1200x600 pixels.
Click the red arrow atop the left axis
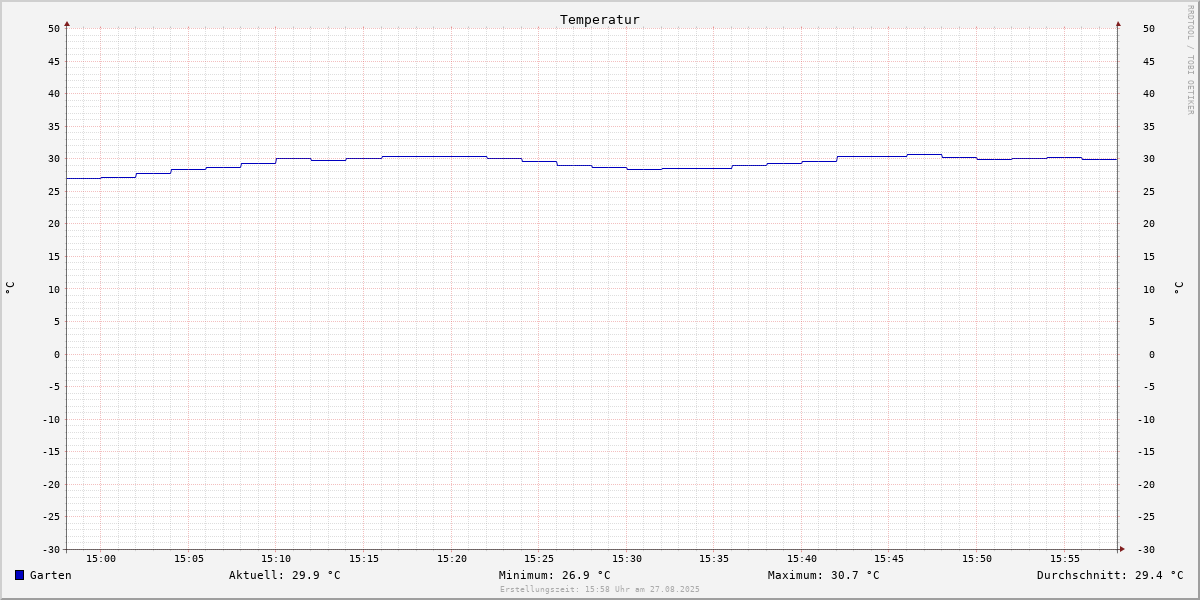[x=67, y=23]
